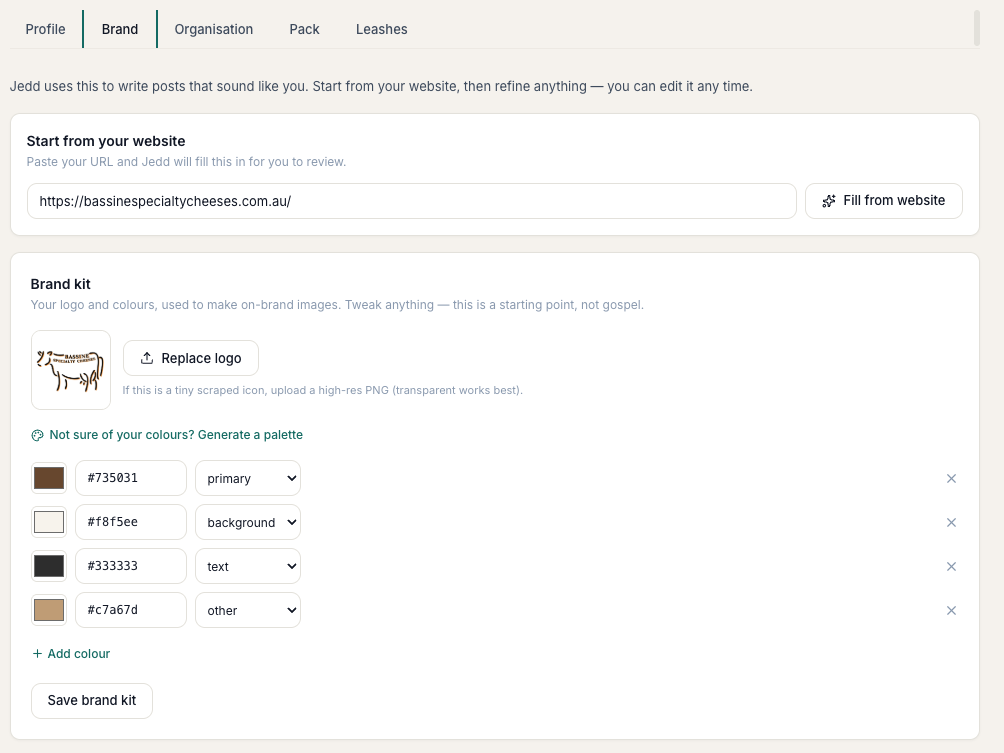The height and width of the screenshot is (753, 1004).
Task: Go to the Pack tab
Action: click(x=304, y=29)
